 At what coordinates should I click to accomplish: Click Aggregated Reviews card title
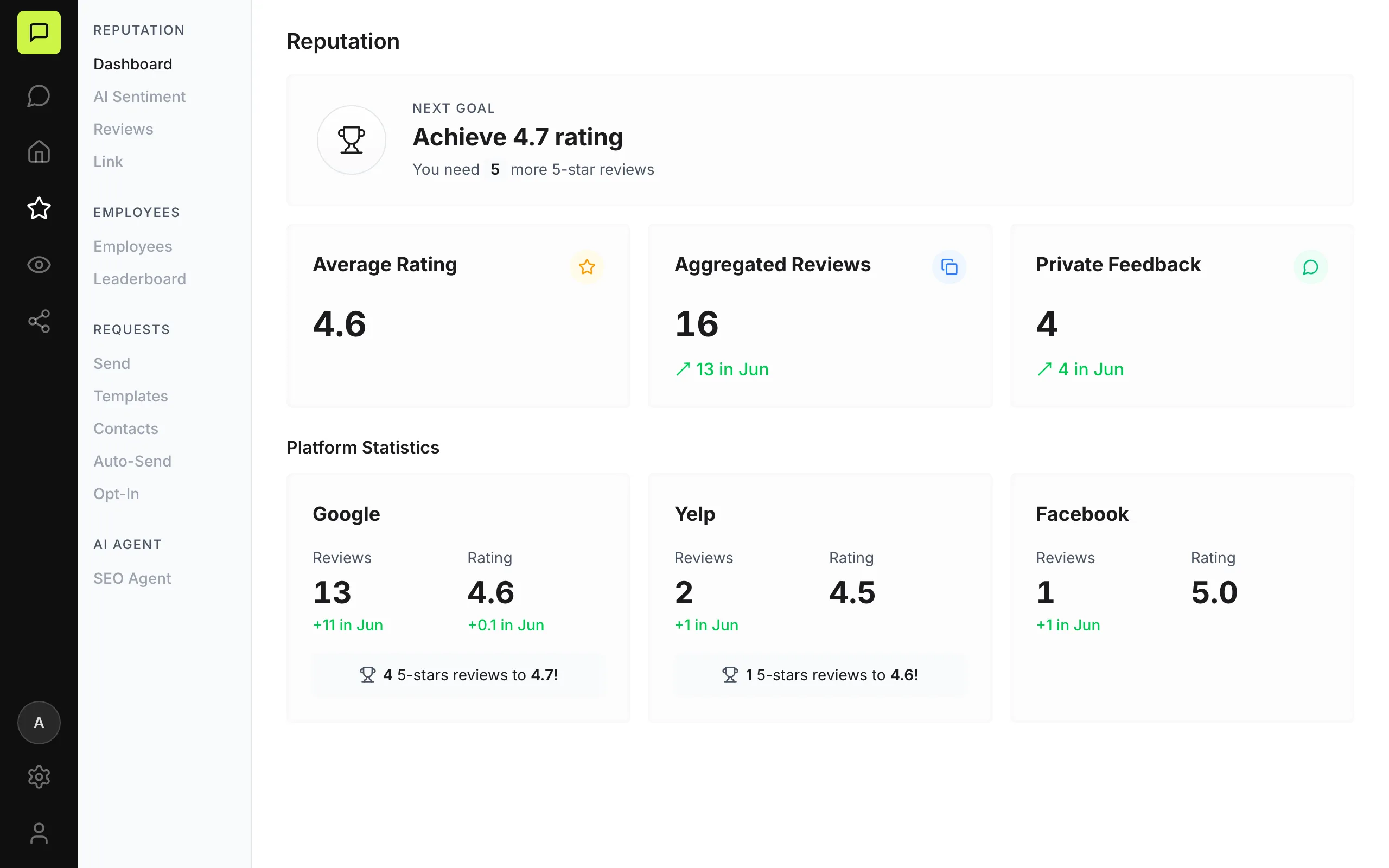(x=773, y=264)
